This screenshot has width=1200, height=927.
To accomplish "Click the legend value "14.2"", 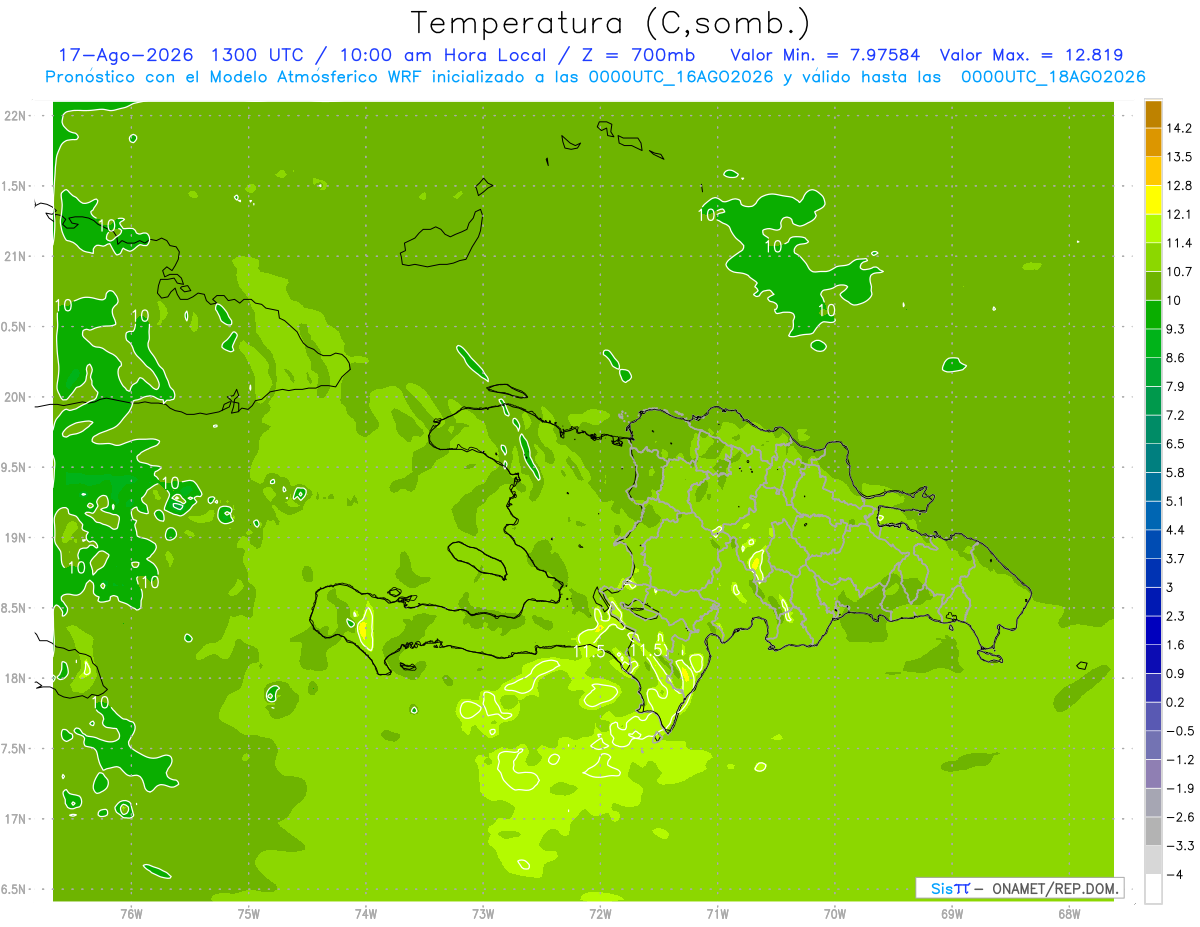I will pos(1180,128).
